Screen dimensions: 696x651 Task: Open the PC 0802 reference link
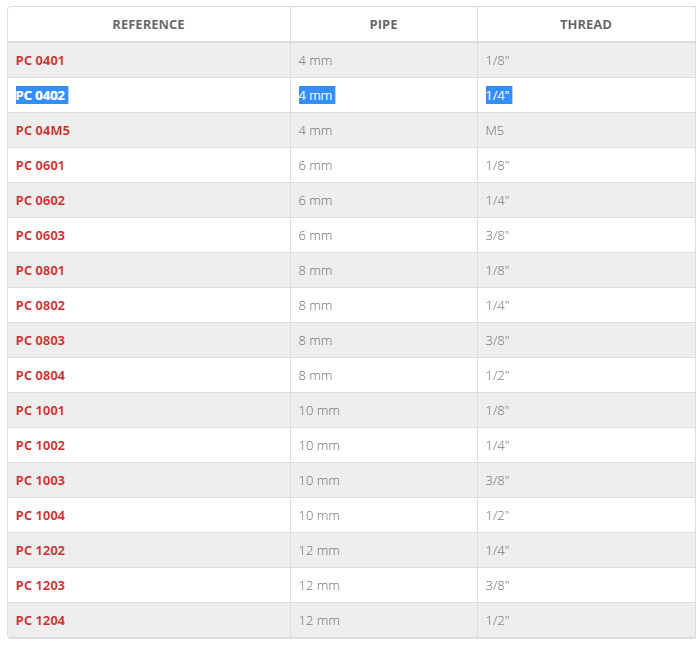tap(40, 306)
